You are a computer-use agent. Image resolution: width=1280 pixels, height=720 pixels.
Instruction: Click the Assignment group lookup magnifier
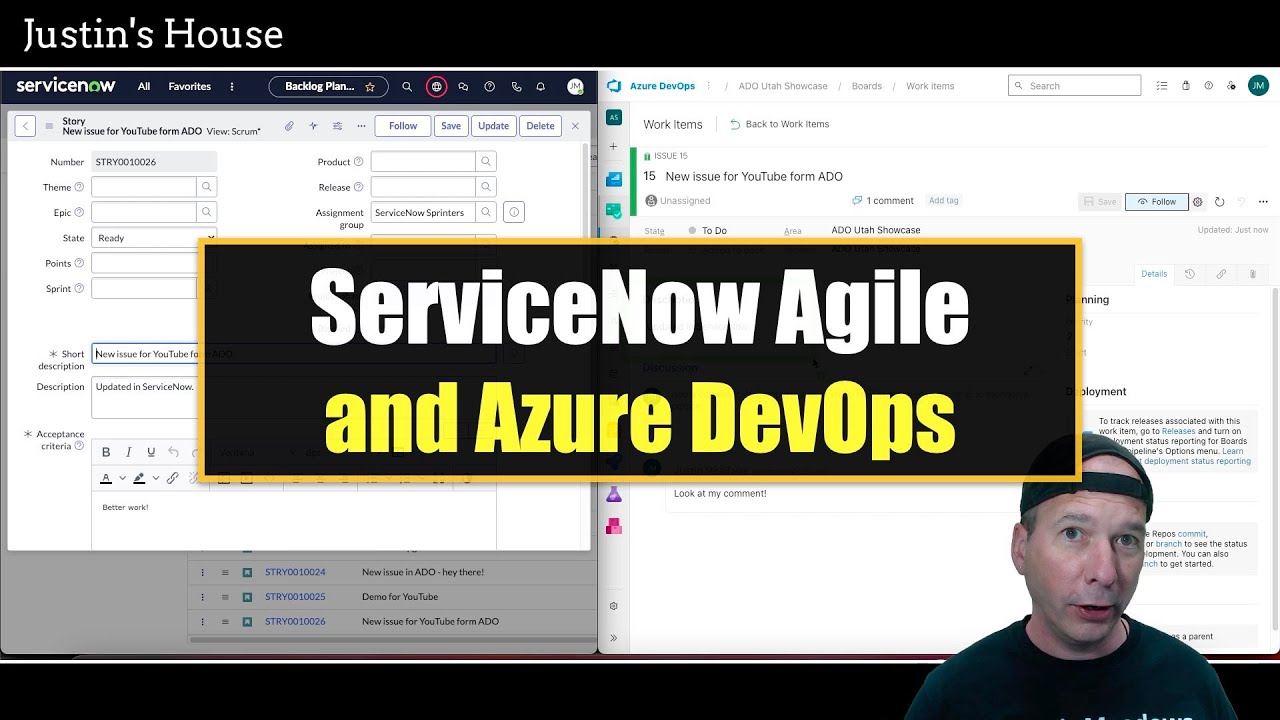pyautogui.click(x=486, y=212)
